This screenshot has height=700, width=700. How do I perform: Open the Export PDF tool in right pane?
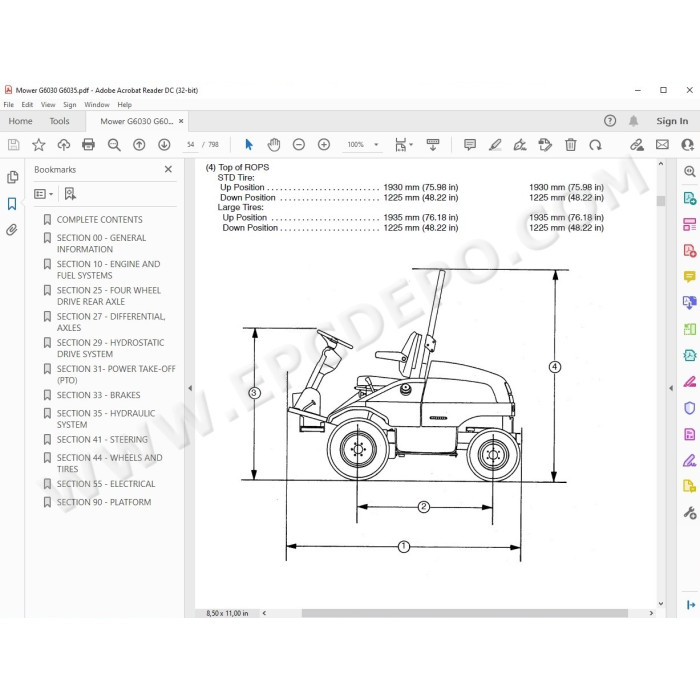[x=690, y=198]
